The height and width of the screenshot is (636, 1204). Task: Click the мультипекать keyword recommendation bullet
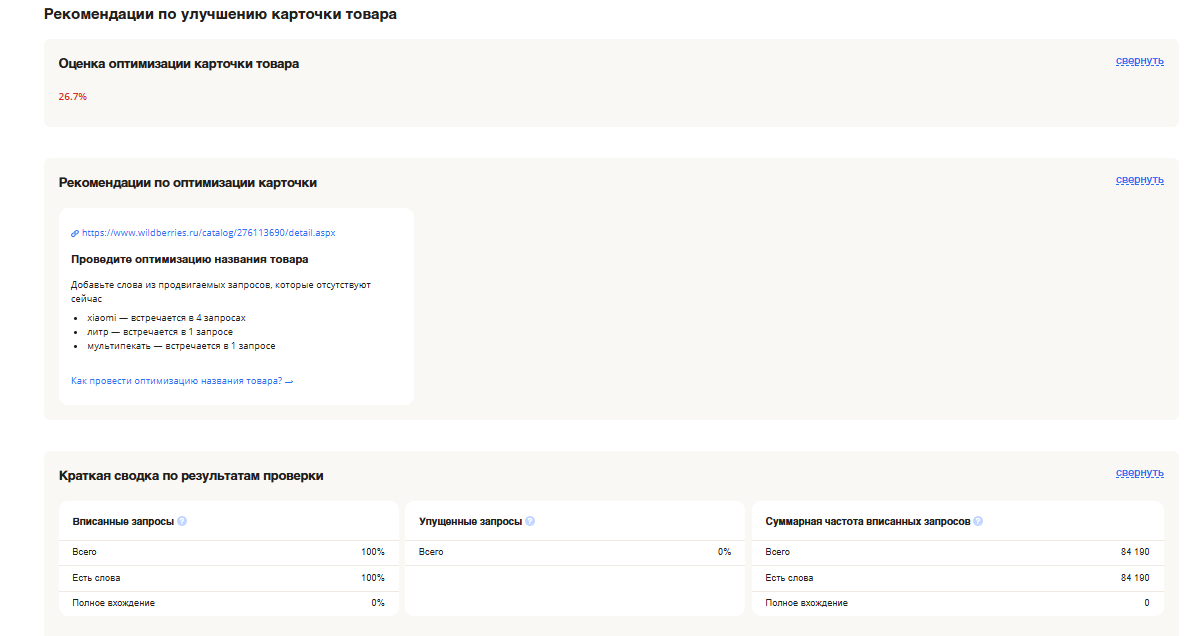pos(181,346)
